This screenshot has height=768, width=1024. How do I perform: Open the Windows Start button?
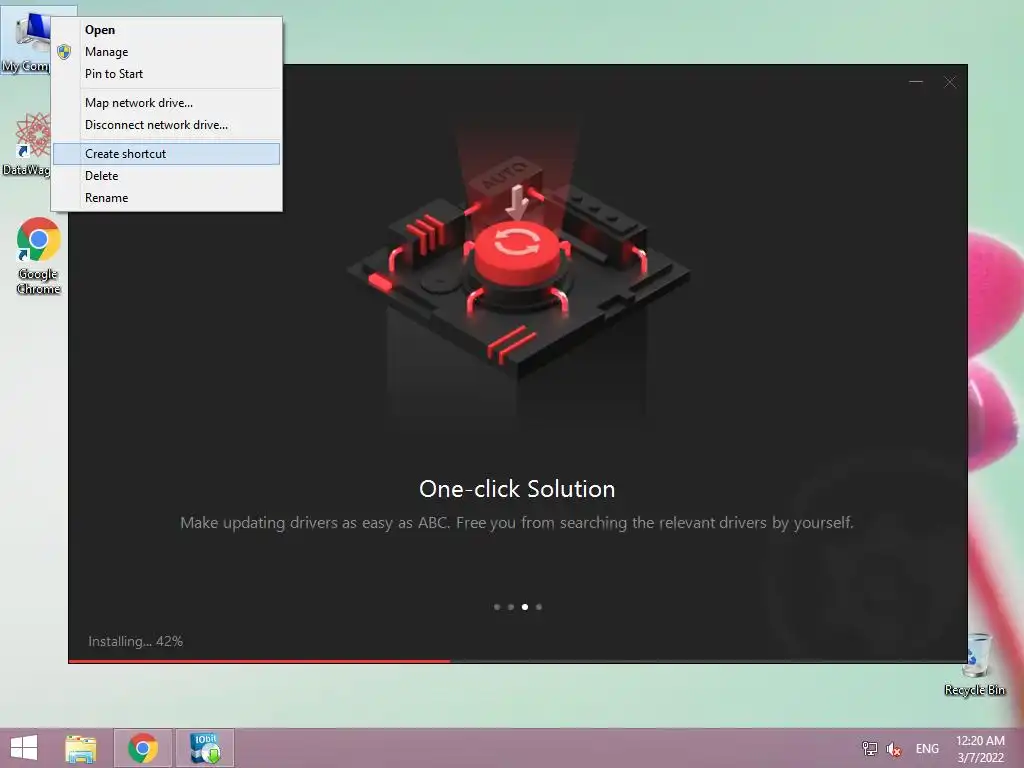[x=24, y=748]
